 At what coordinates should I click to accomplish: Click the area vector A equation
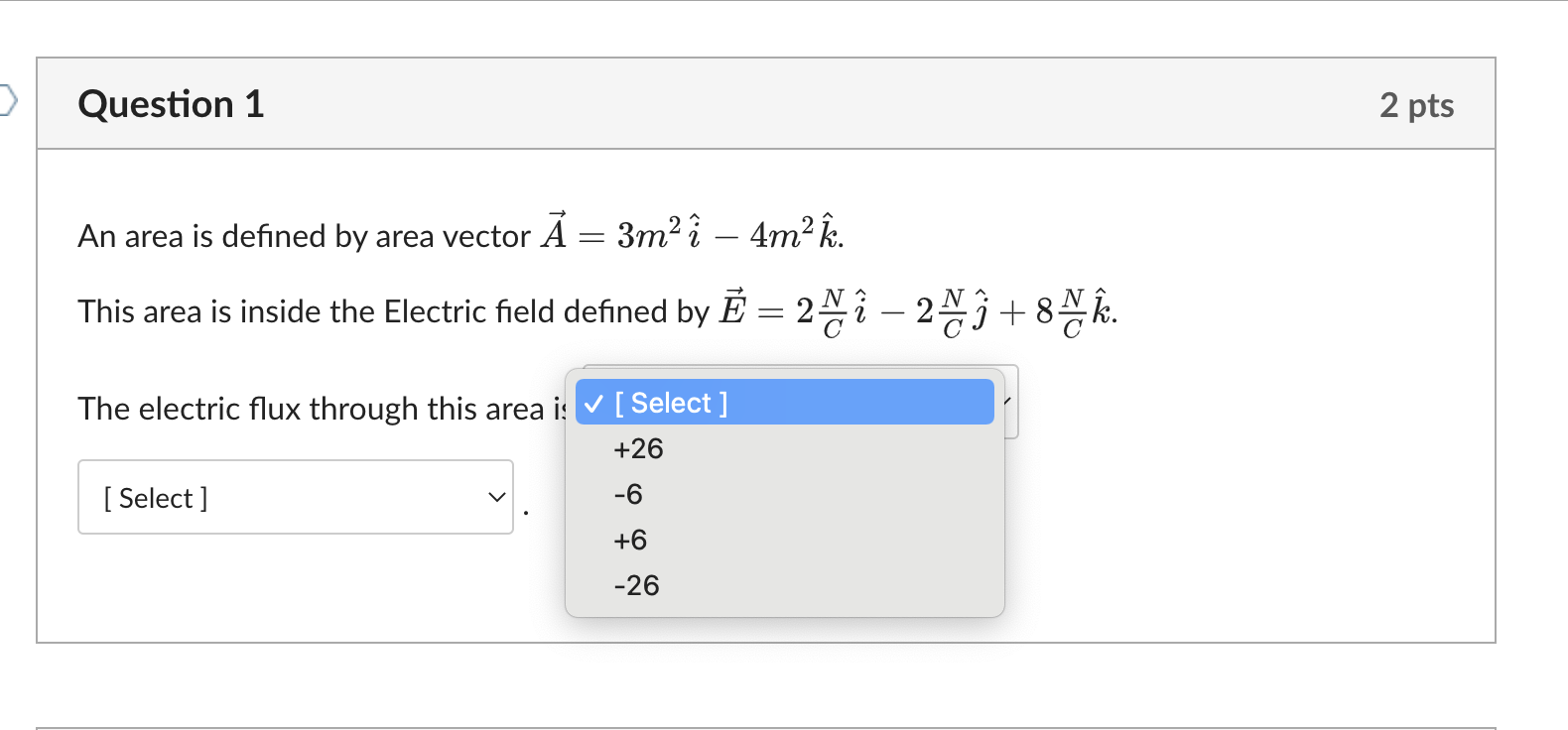(x=692, y=234)
